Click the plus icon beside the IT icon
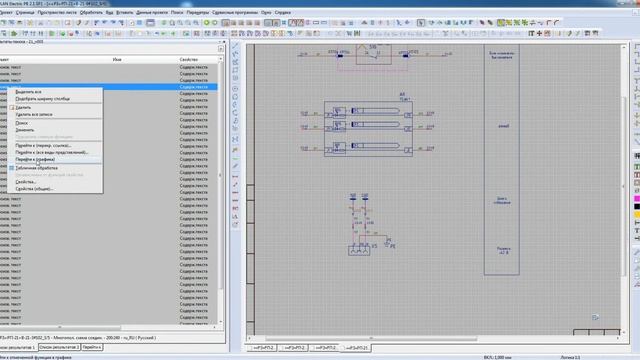Screen dimensions: 640x360 pyautogui.click(x=539, y=33)
